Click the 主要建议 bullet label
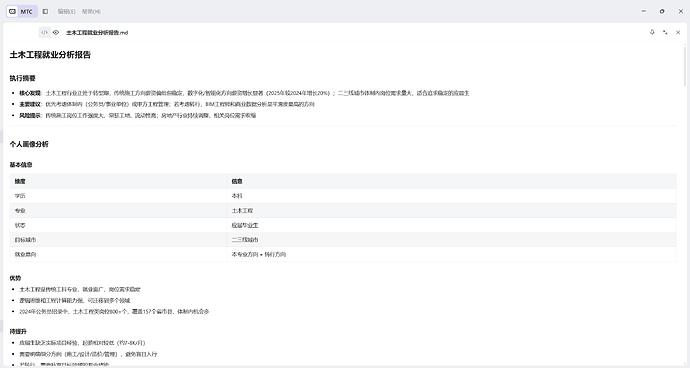Viewport: 690px width, 368px height. pyautogui.click(x=30, y=104)
